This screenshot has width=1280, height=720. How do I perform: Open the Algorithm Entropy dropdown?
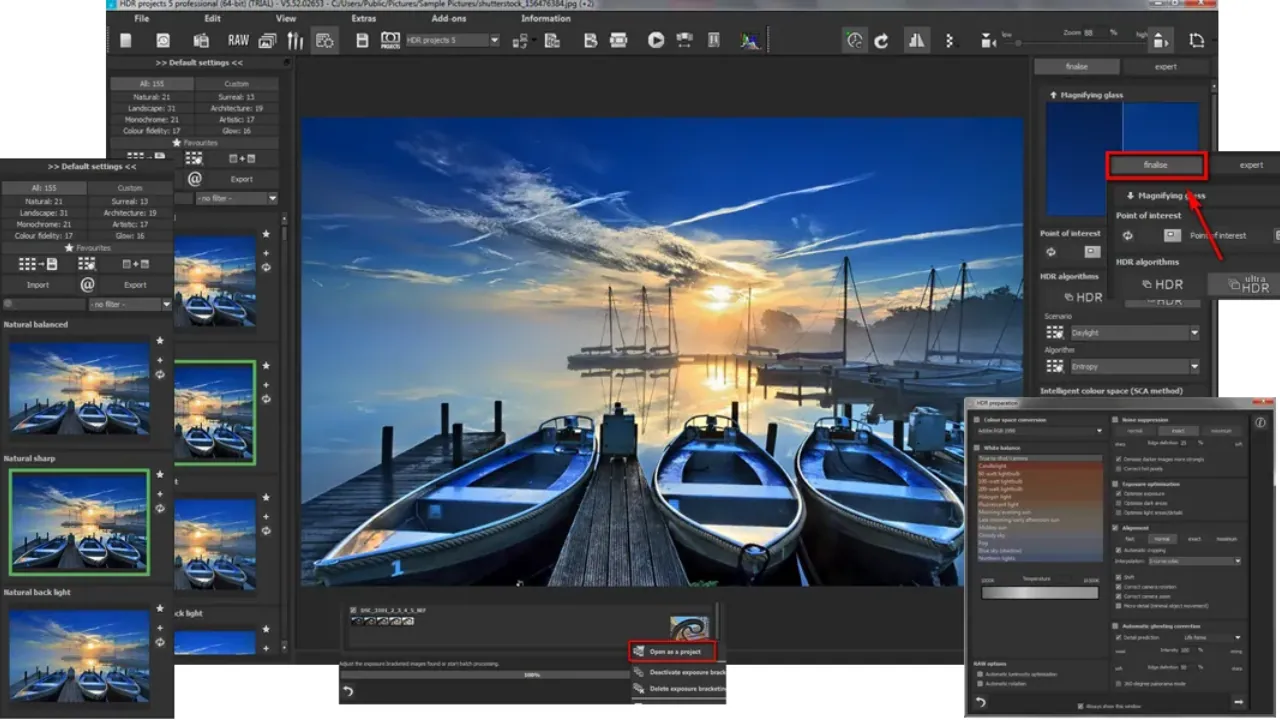pyautogui.click(x=1135, y=367)
